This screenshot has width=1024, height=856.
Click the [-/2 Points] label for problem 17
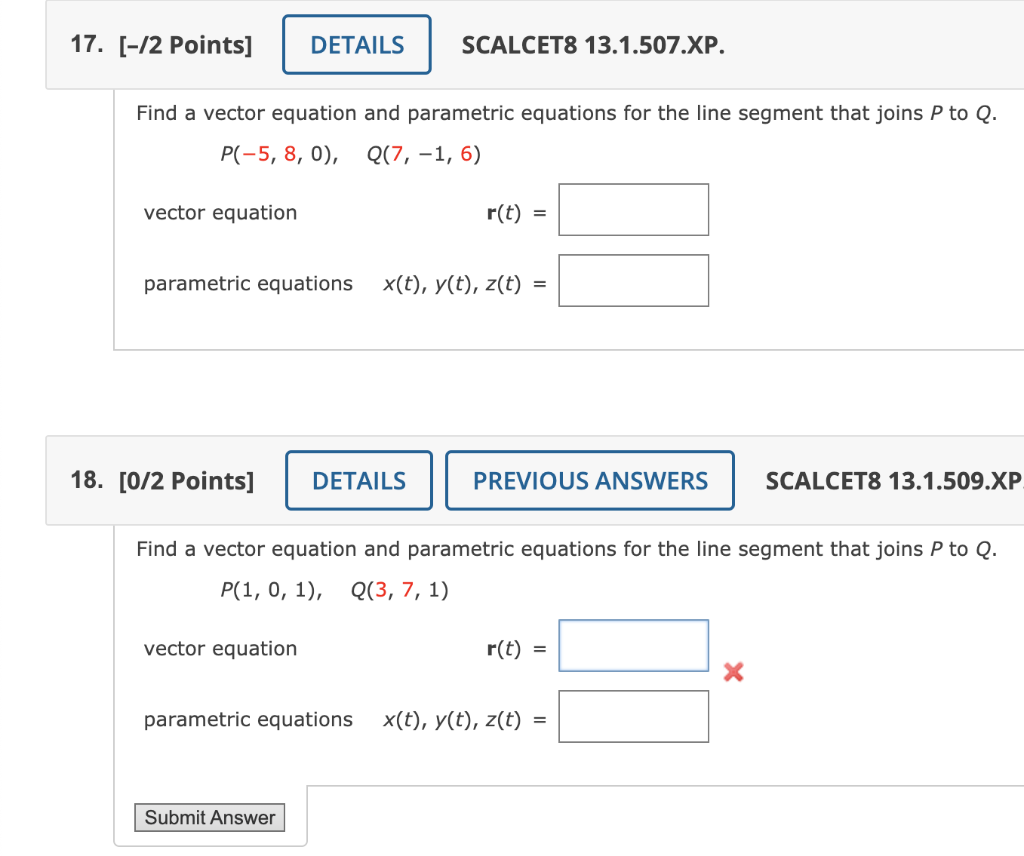point(187,44)
